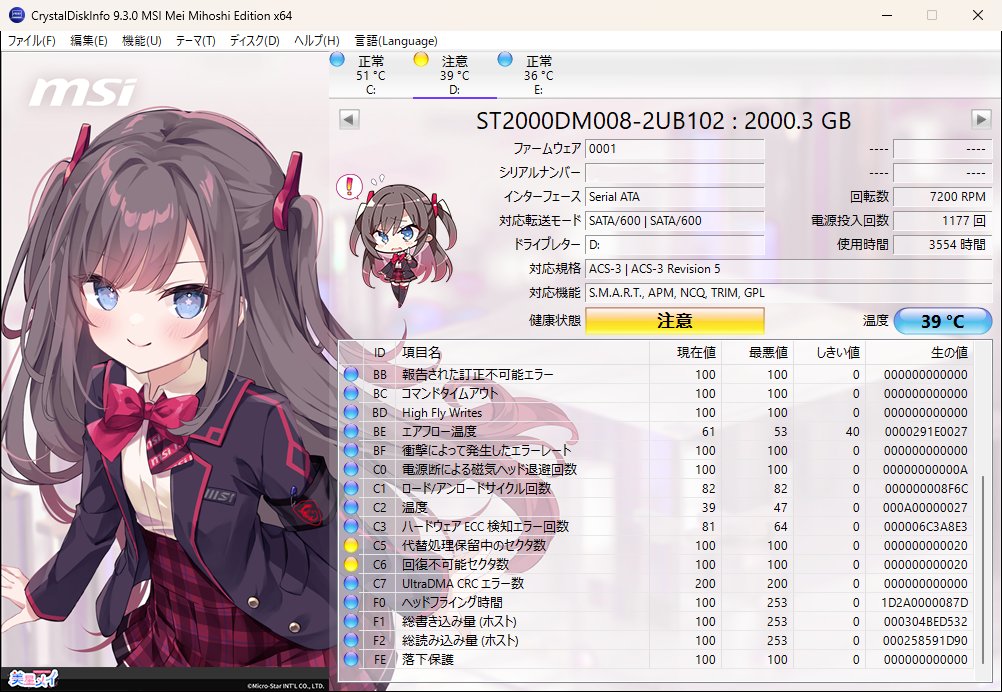Screen dimensions: 1002x692
Task: Click the interface field Serial ATA
Action: 675,197
